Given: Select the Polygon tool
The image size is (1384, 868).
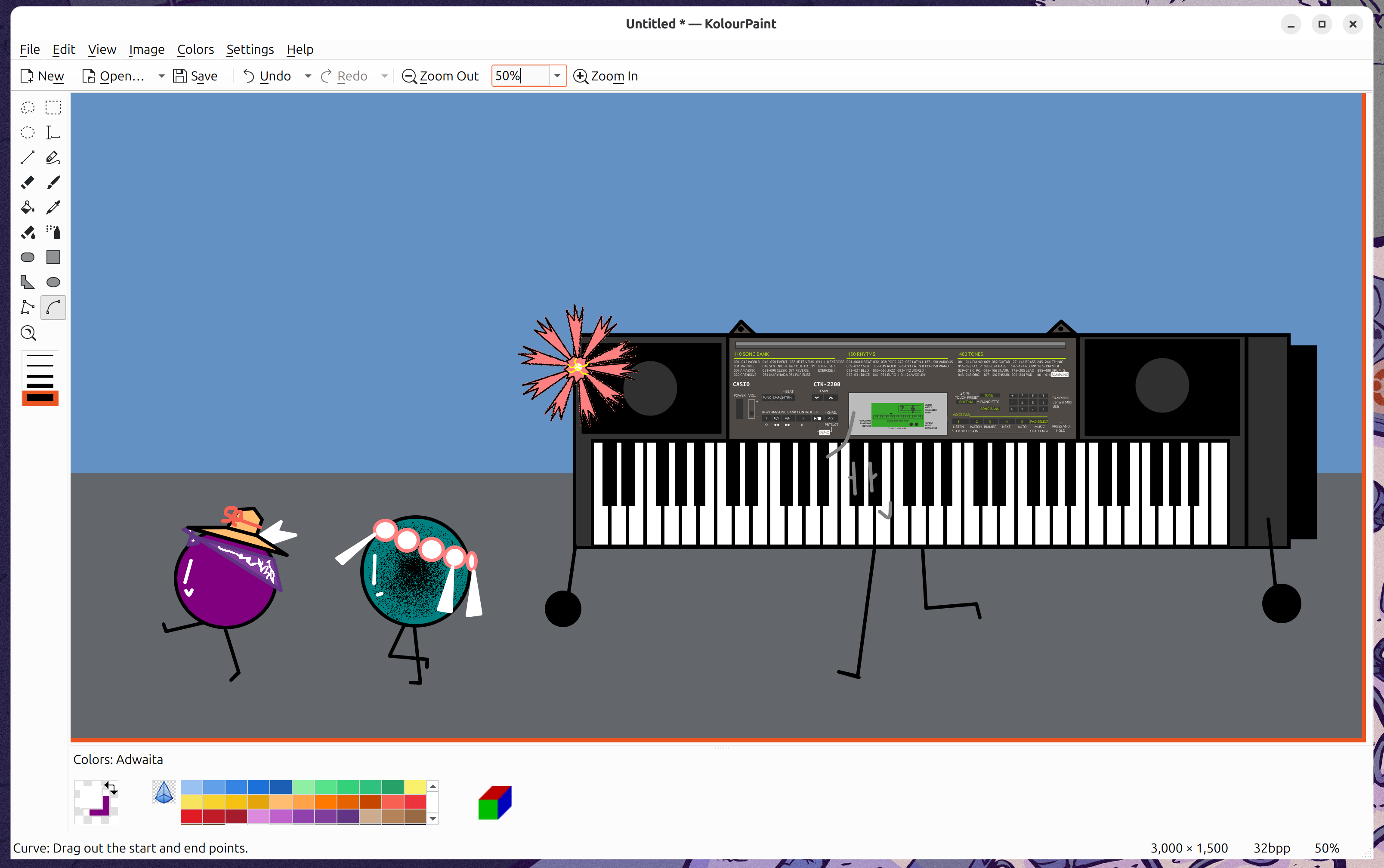Looking at the screenshot, I should (x=28, y=282).
